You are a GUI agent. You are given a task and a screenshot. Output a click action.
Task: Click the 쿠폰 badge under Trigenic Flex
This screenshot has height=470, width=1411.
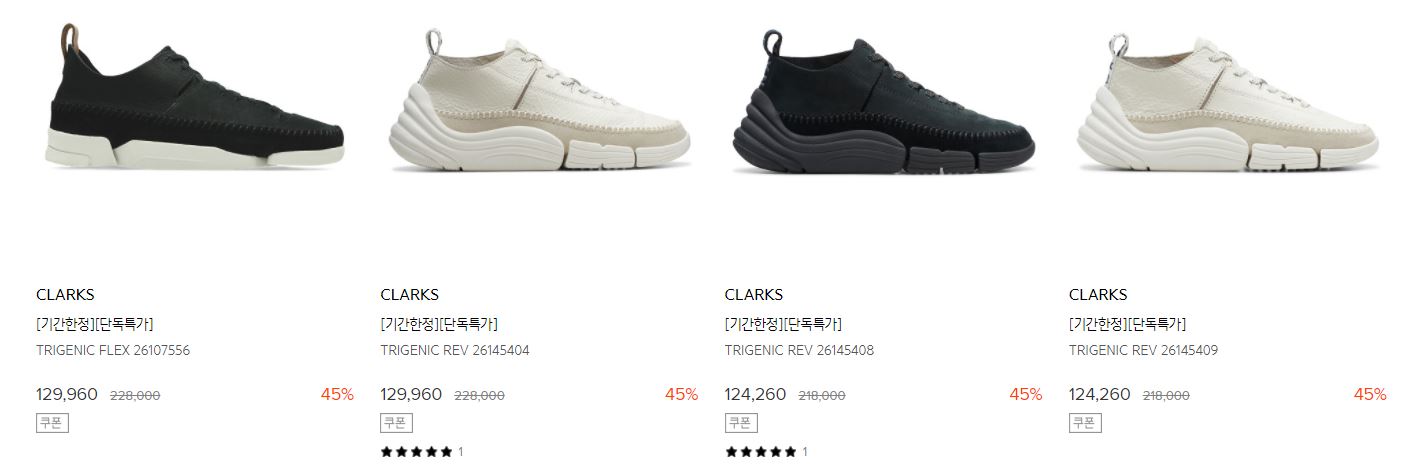point(52,423)
